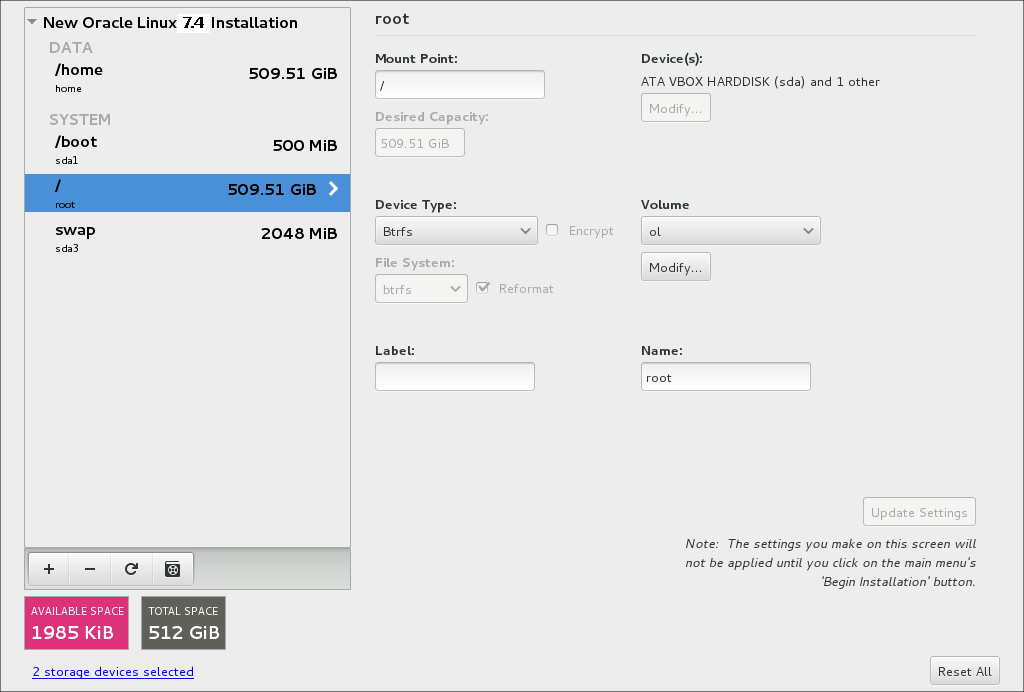The image size is (1024, 692).
Task: Add a new mount point with the plus icon
Action: (x=48, y=568)
